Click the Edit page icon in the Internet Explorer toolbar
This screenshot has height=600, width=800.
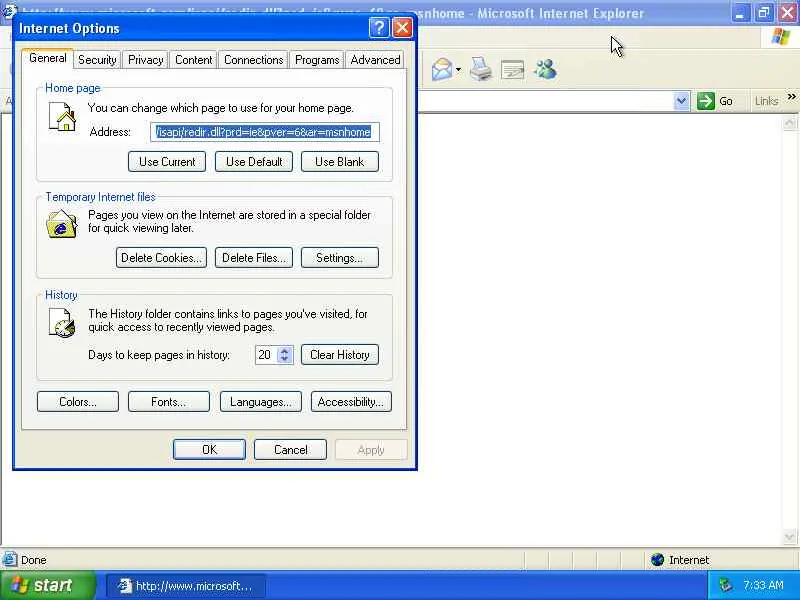[513, 70]
